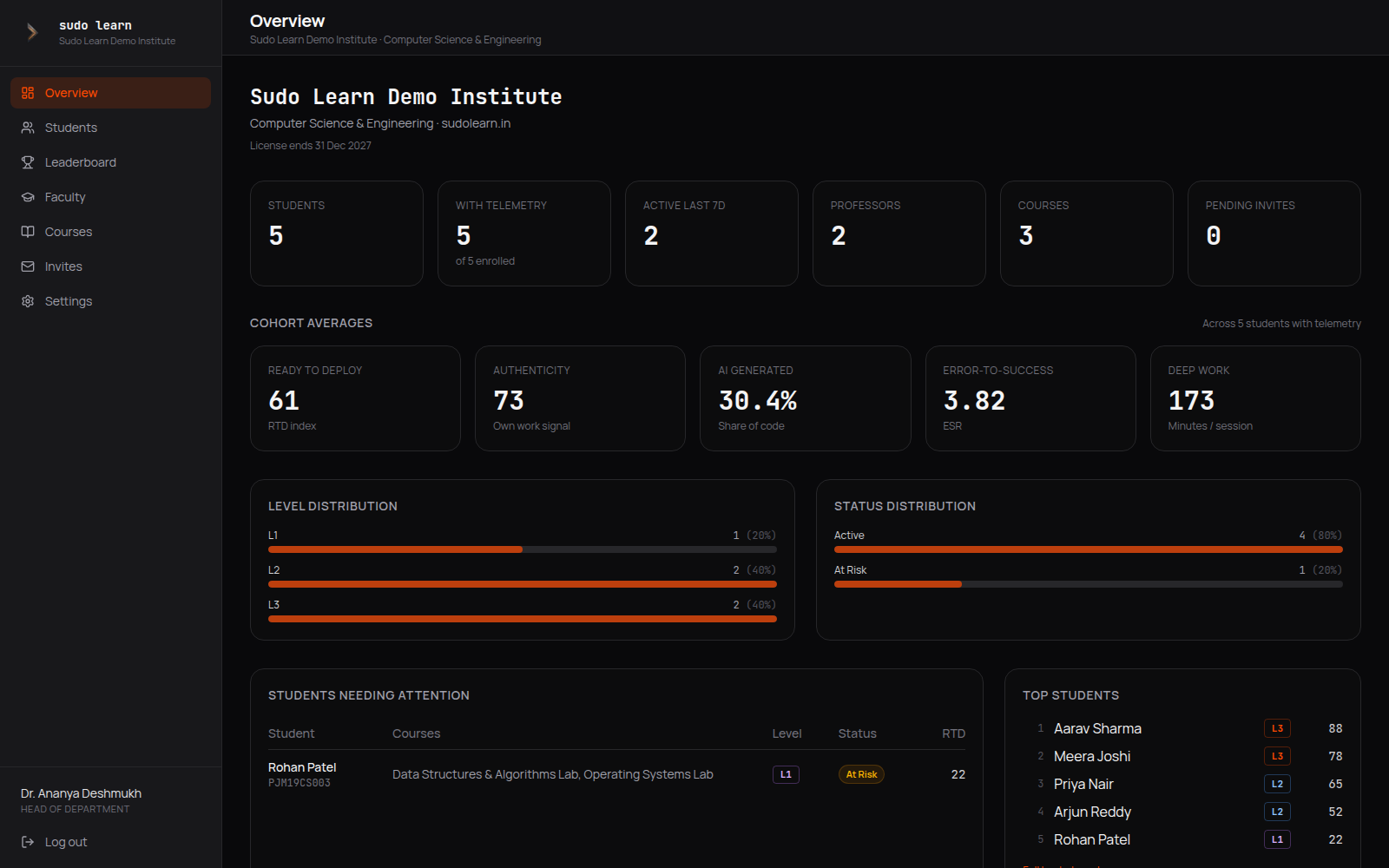Click the At Risk status badge
This screenshot has height=868, width=1389.
(x=861, y=774)
